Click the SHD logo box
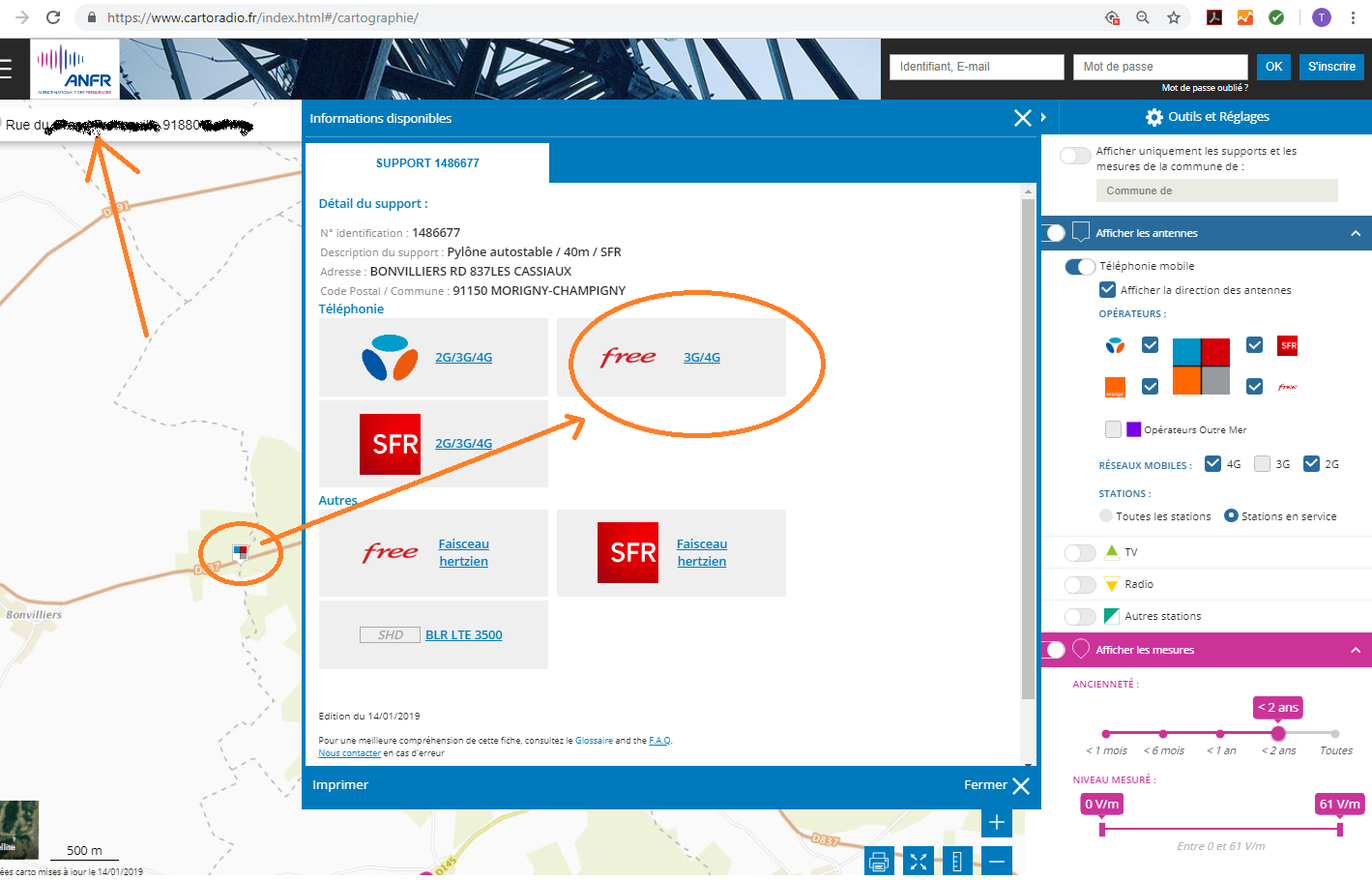 click(390, 635)
